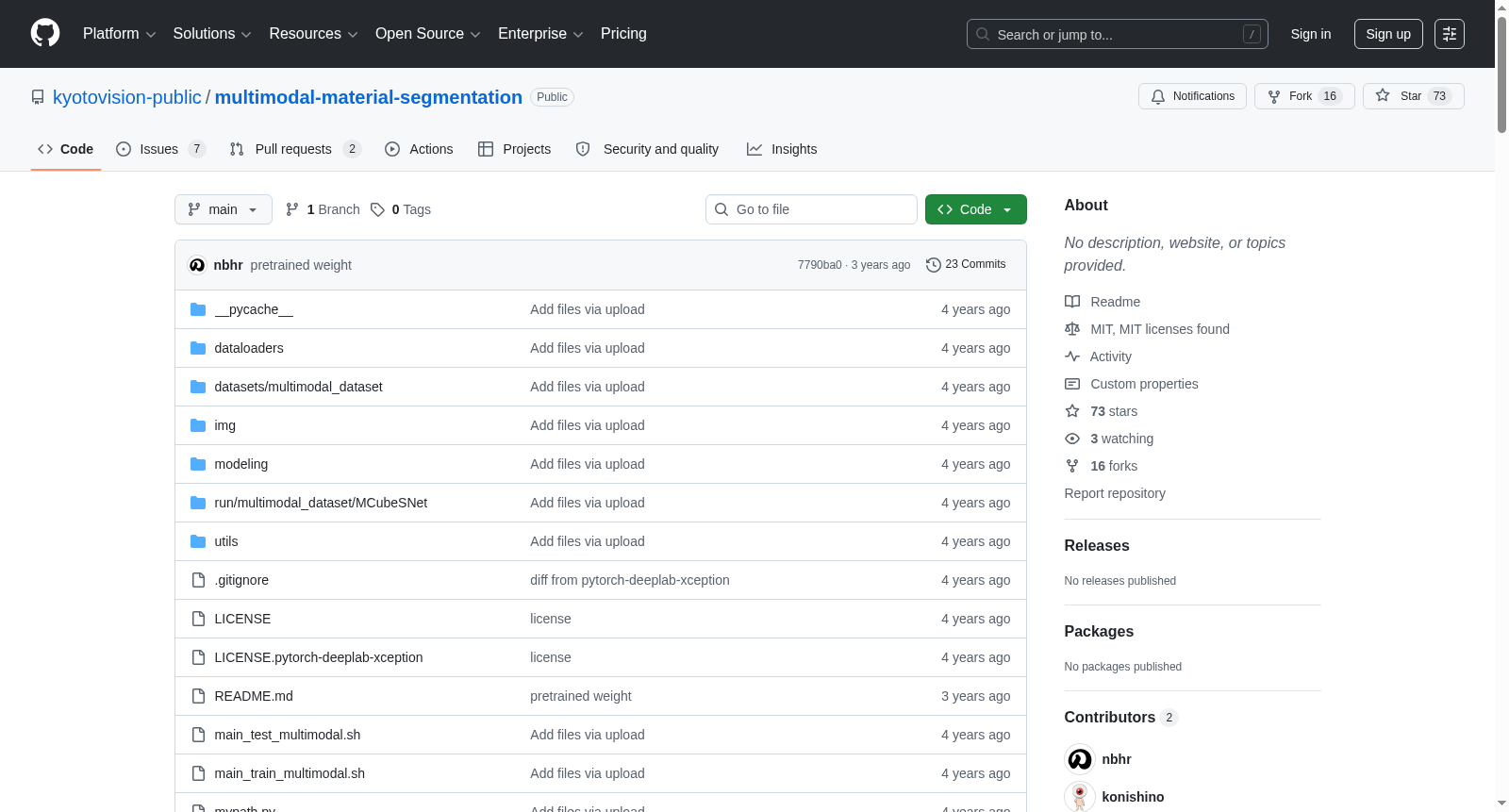This screenshot has height=812, width=1509.
Task: Open main_train_multimodal.sh file icon
Action: pos(198,773)
